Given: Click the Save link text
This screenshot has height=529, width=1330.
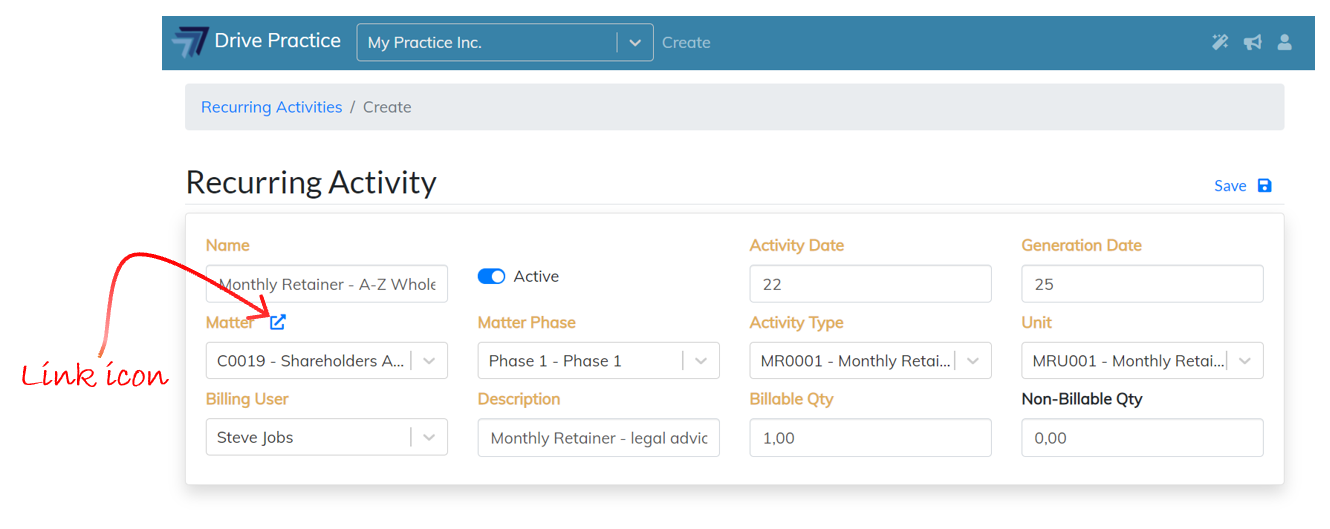Looking at the screenshot, I should (x=1230, y=186).
